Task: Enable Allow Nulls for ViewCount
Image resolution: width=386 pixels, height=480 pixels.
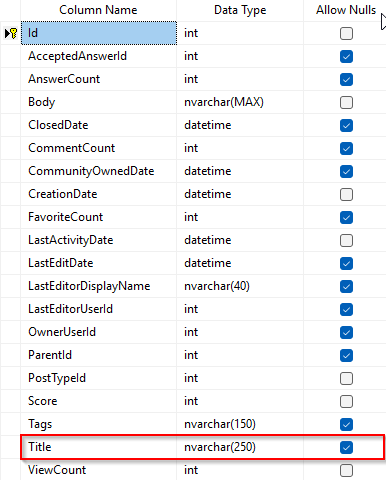Action: [x=346, y=470]
